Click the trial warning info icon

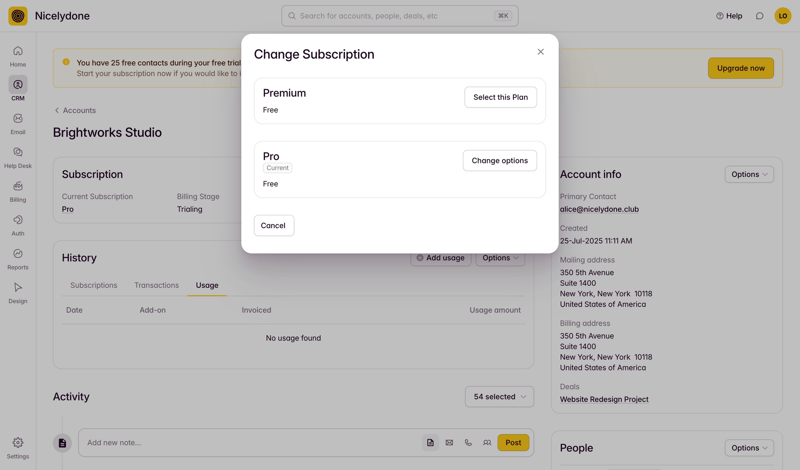coord(66,62)
